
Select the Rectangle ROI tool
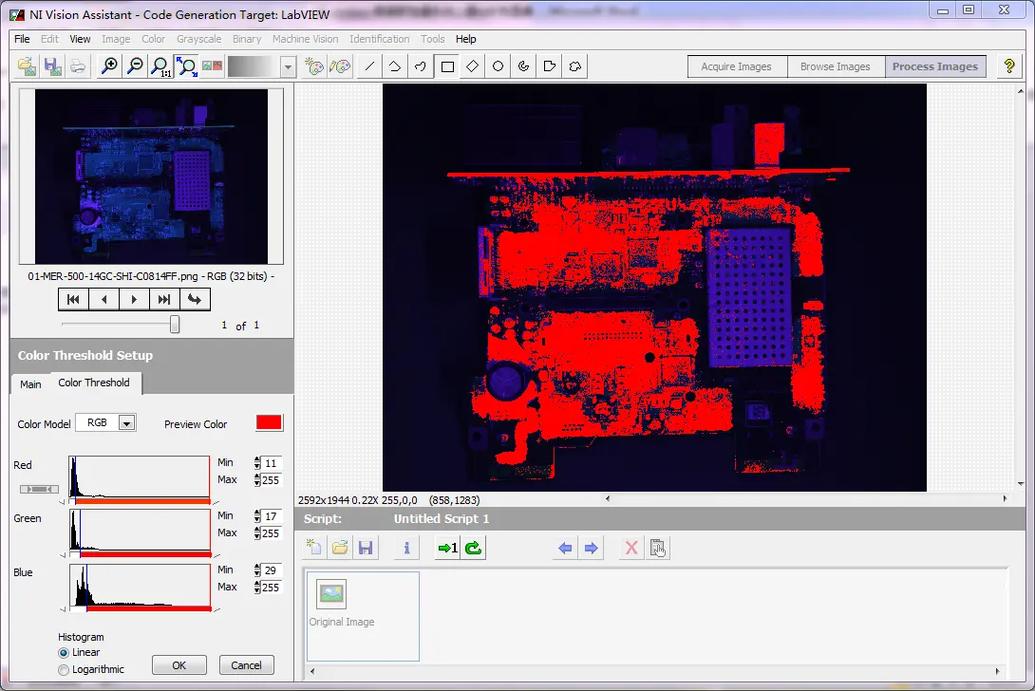click(x=447, y=67)
